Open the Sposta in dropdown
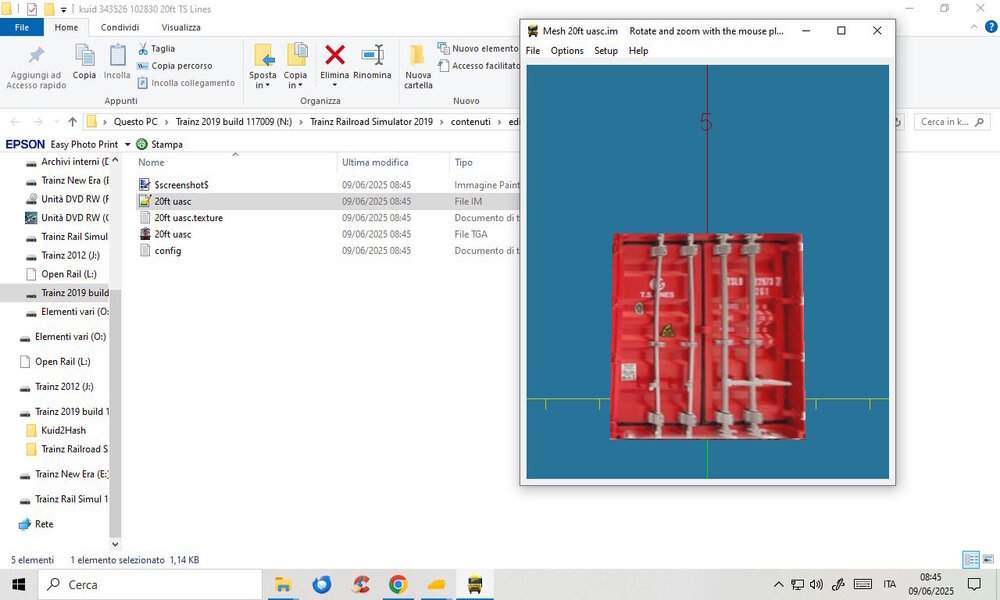 coord(263,66)
